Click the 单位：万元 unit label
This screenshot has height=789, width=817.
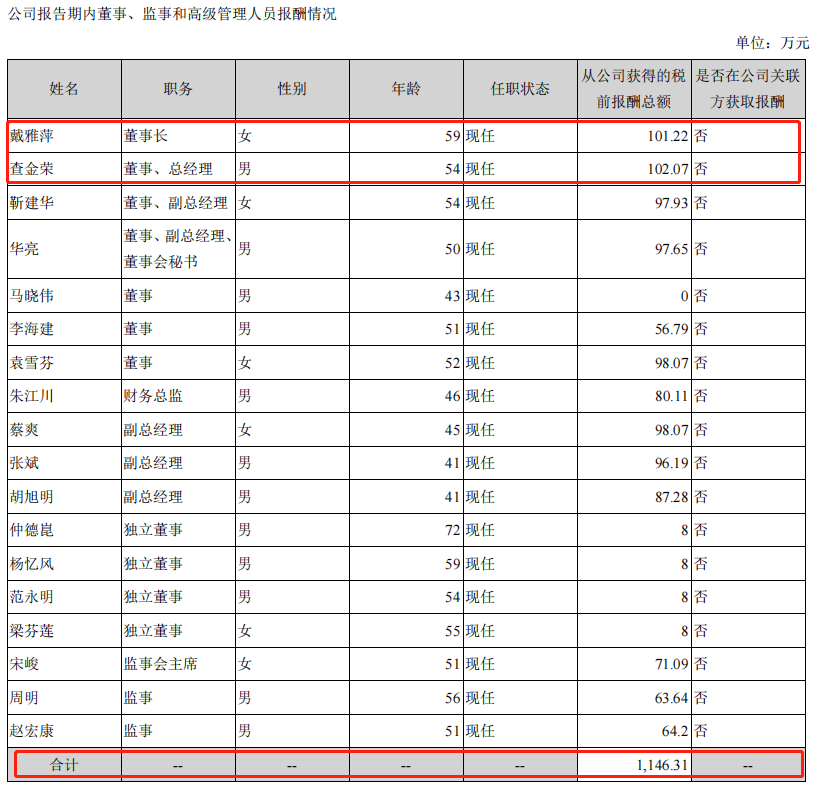pyautogui.click(x=772, y=43)
